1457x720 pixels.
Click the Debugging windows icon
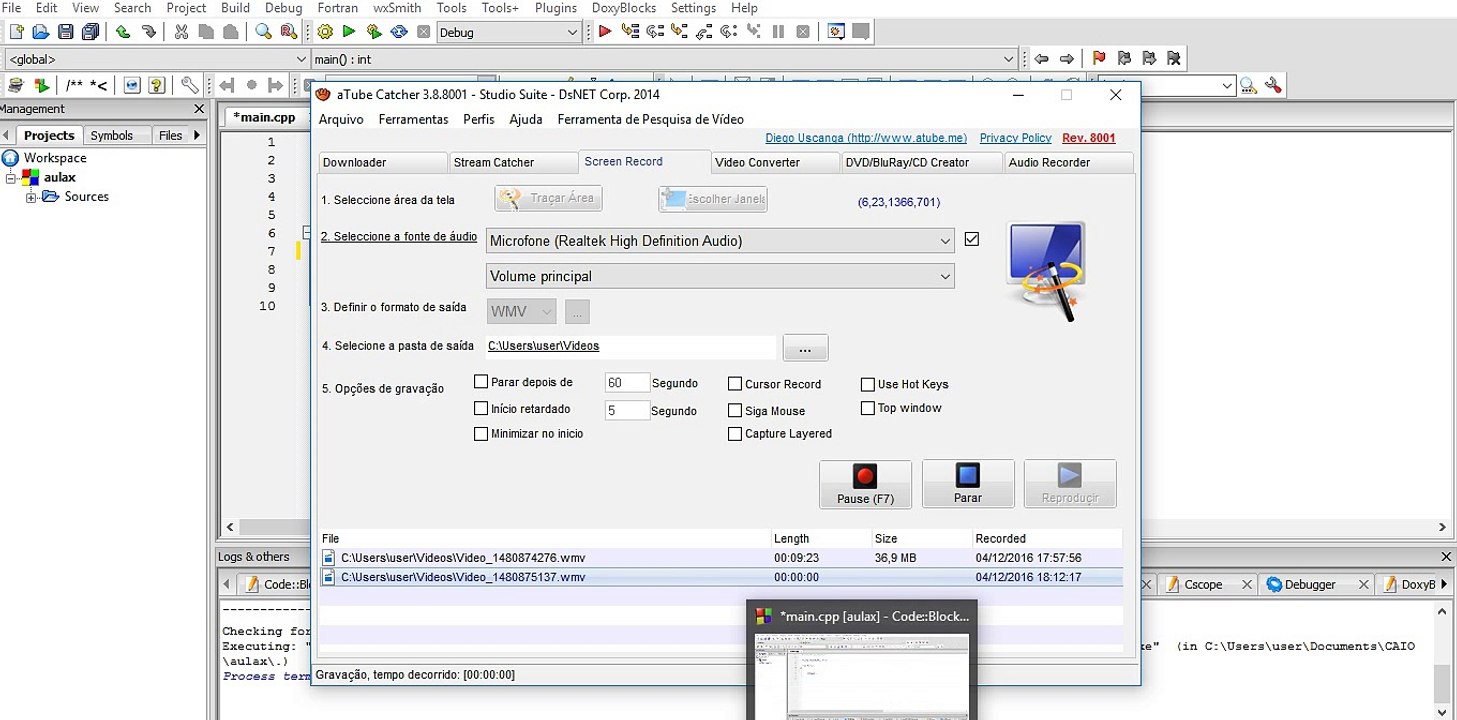(836, 32)
